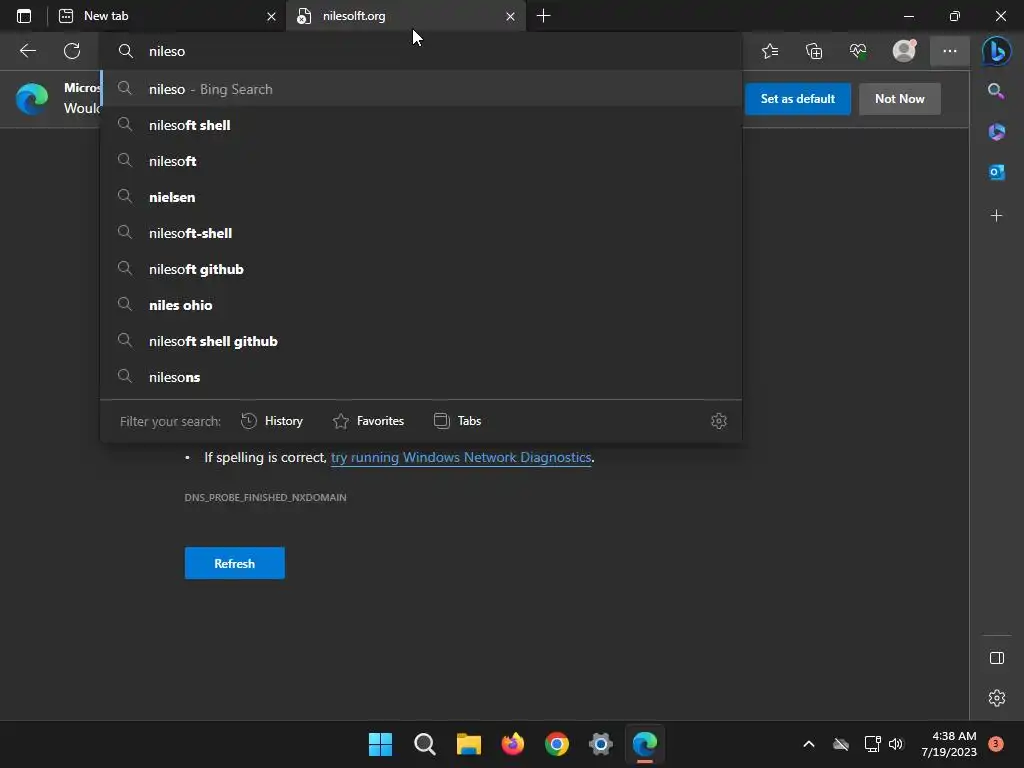Open address bar suggestion settings gear
The image size is (1024, 768).
(718, 421)
